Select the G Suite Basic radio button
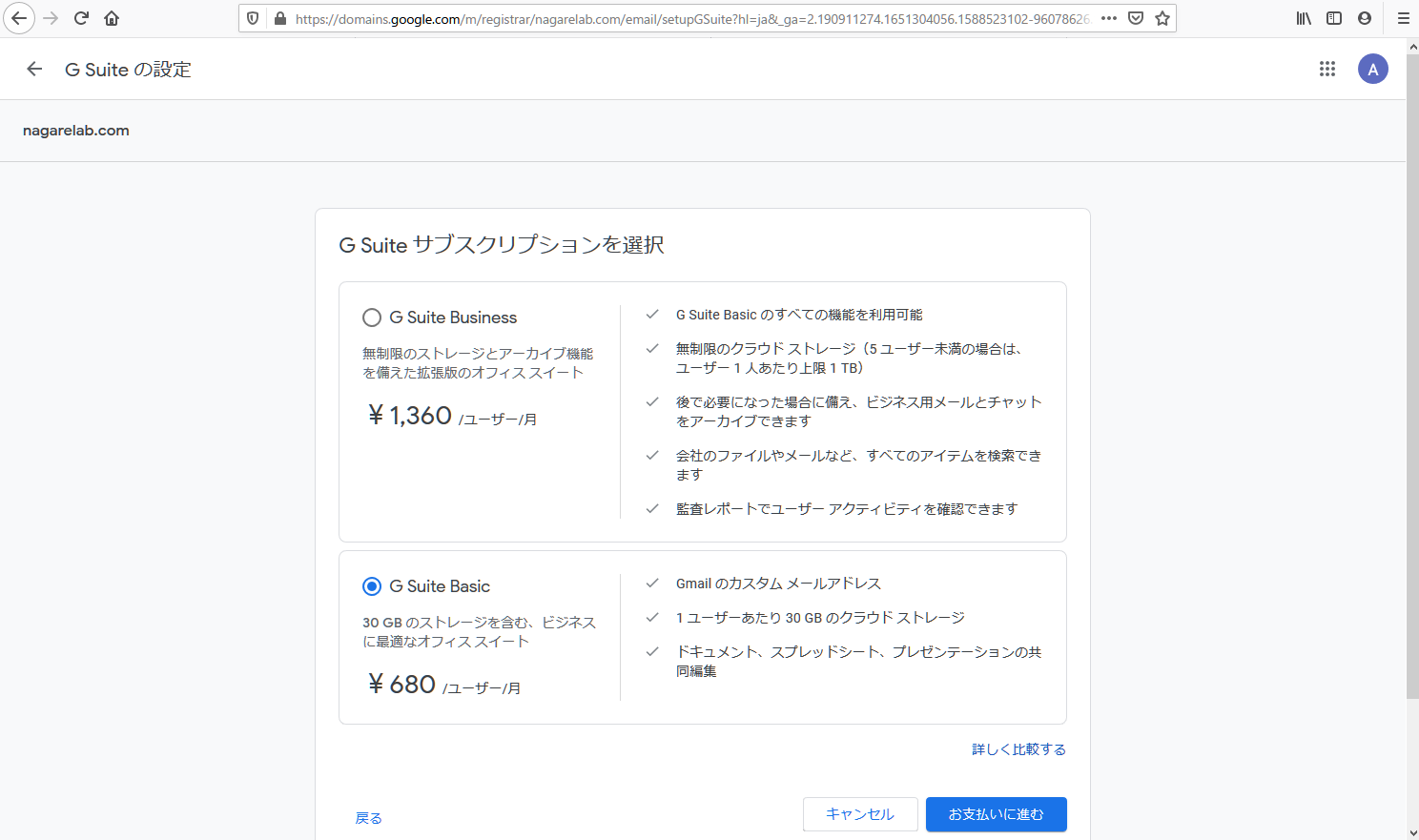Screen dimensions: 1419x840 coord(372,586)
